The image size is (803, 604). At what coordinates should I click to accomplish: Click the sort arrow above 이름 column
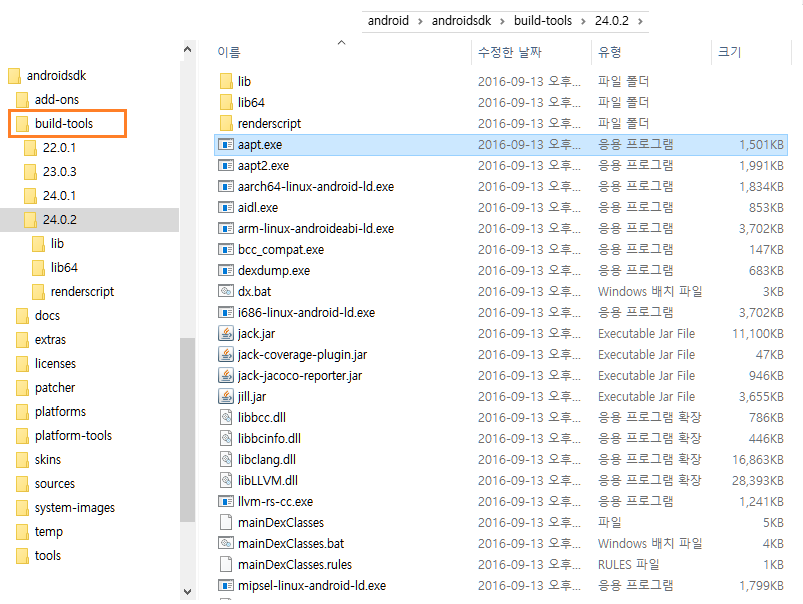coord(340,44)
